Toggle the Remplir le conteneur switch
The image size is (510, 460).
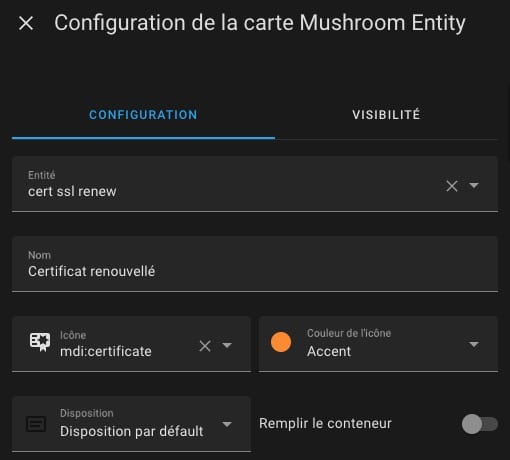click(480, 424)
